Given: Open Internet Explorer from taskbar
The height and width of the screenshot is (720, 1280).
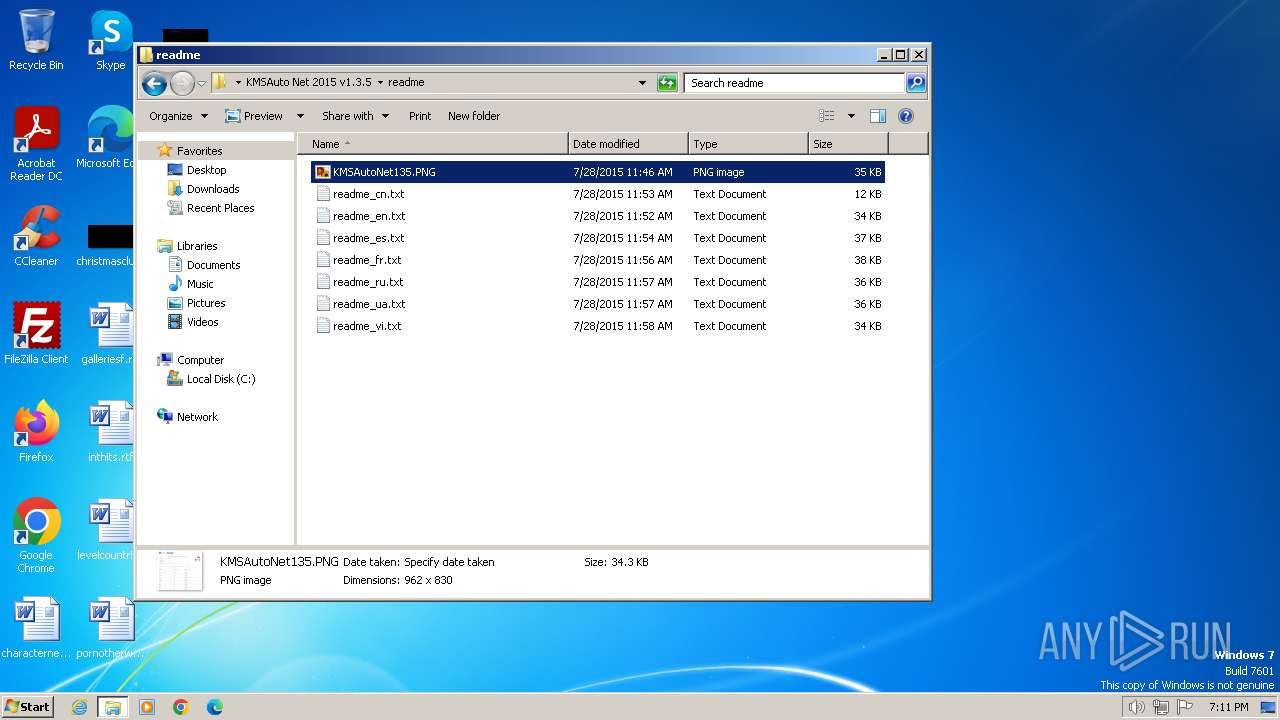Looking at the screenshot, I should pos(79,707).
